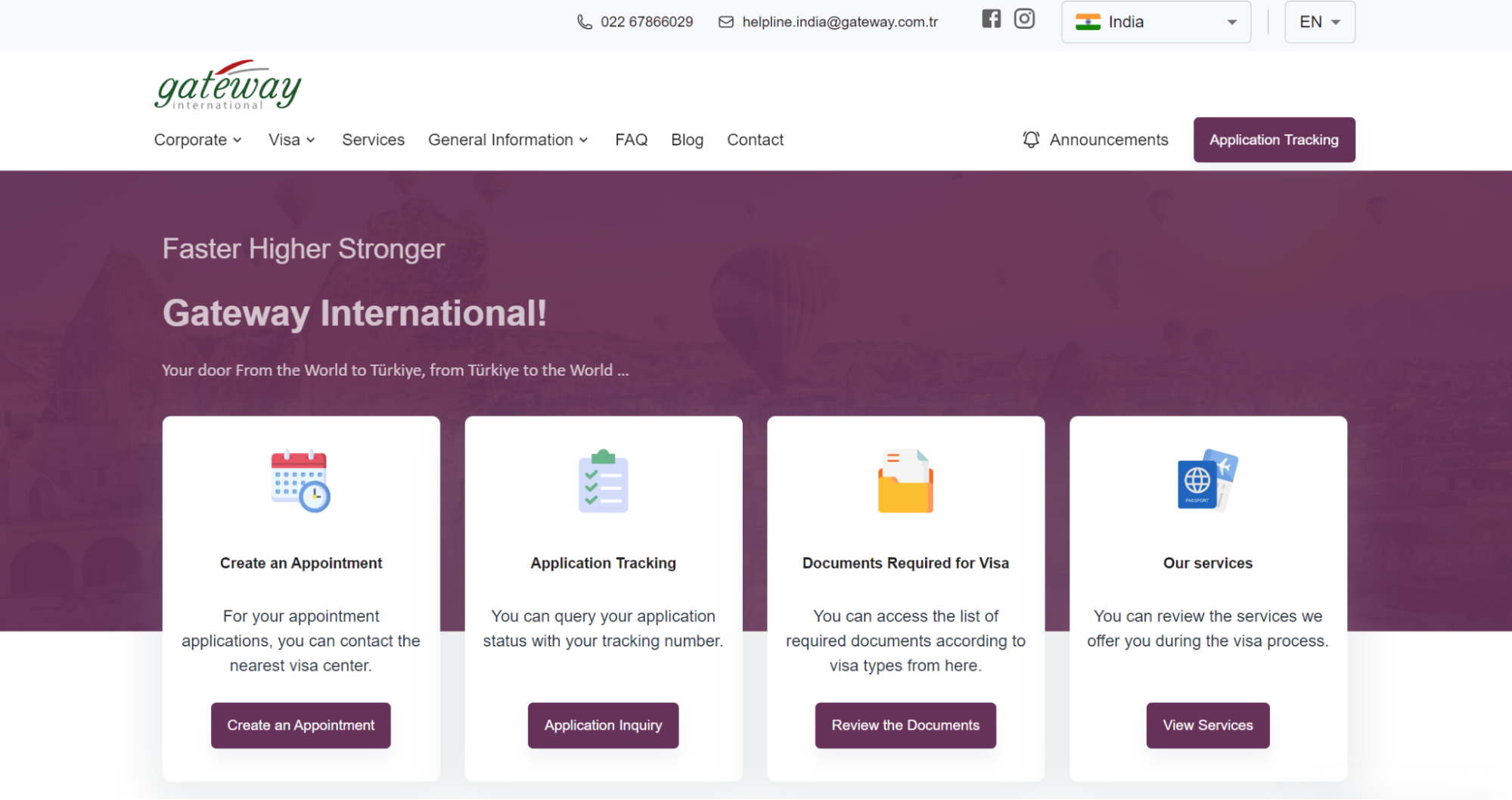
Task: Click the Application Inquiry button
Action: [603, 725]
